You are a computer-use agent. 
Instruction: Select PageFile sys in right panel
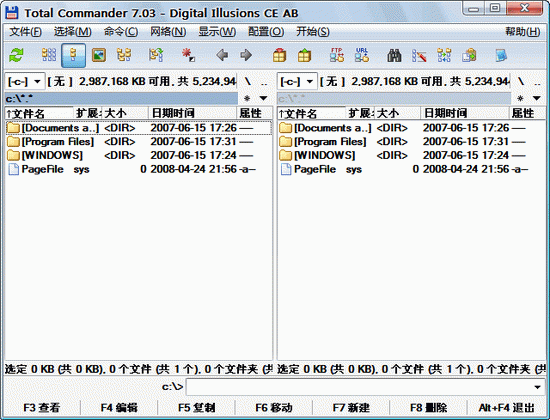click(x=411, y=169)
